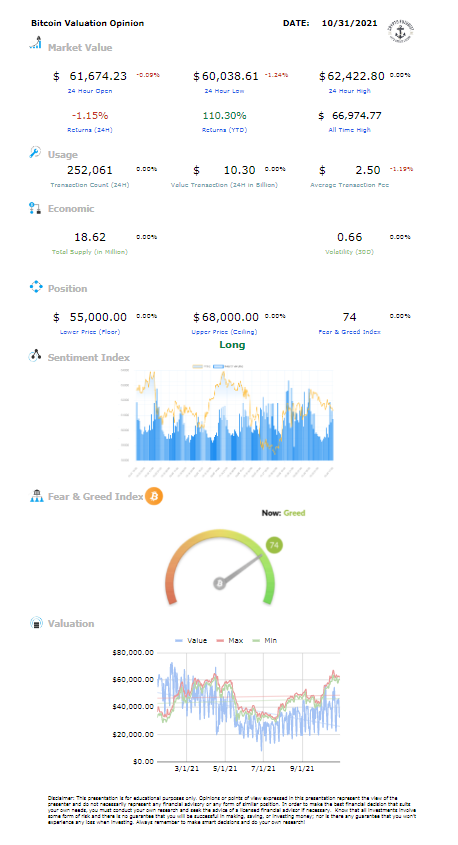This screenshot has height=845, width=458.
Task: Click the Bitcoin Valuation Opinion title
Action: click(87, 23)
